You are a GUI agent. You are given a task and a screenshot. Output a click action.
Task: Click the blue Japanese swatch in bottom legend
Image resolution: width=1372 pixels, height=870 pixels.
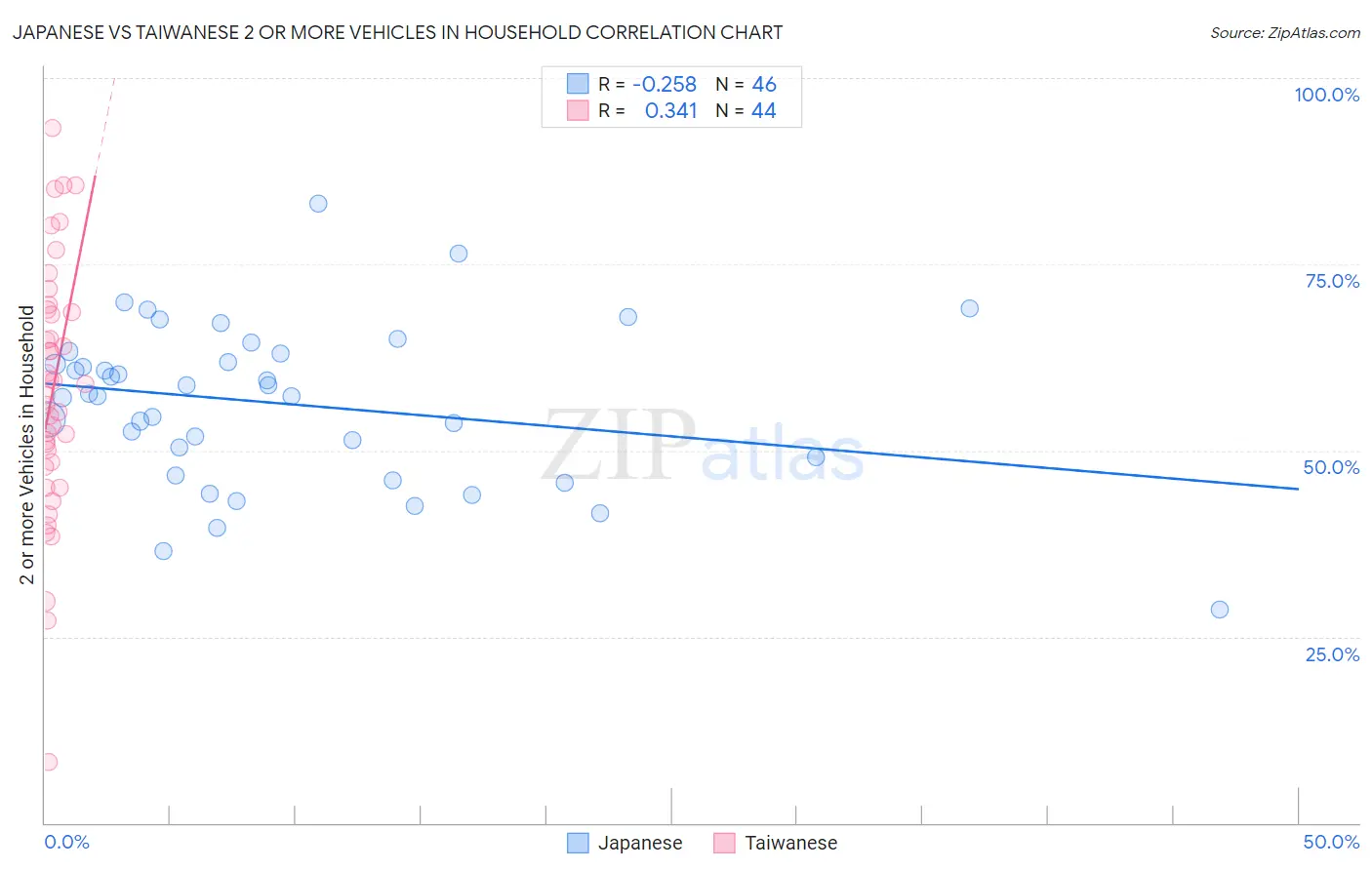tap(578, 843)
